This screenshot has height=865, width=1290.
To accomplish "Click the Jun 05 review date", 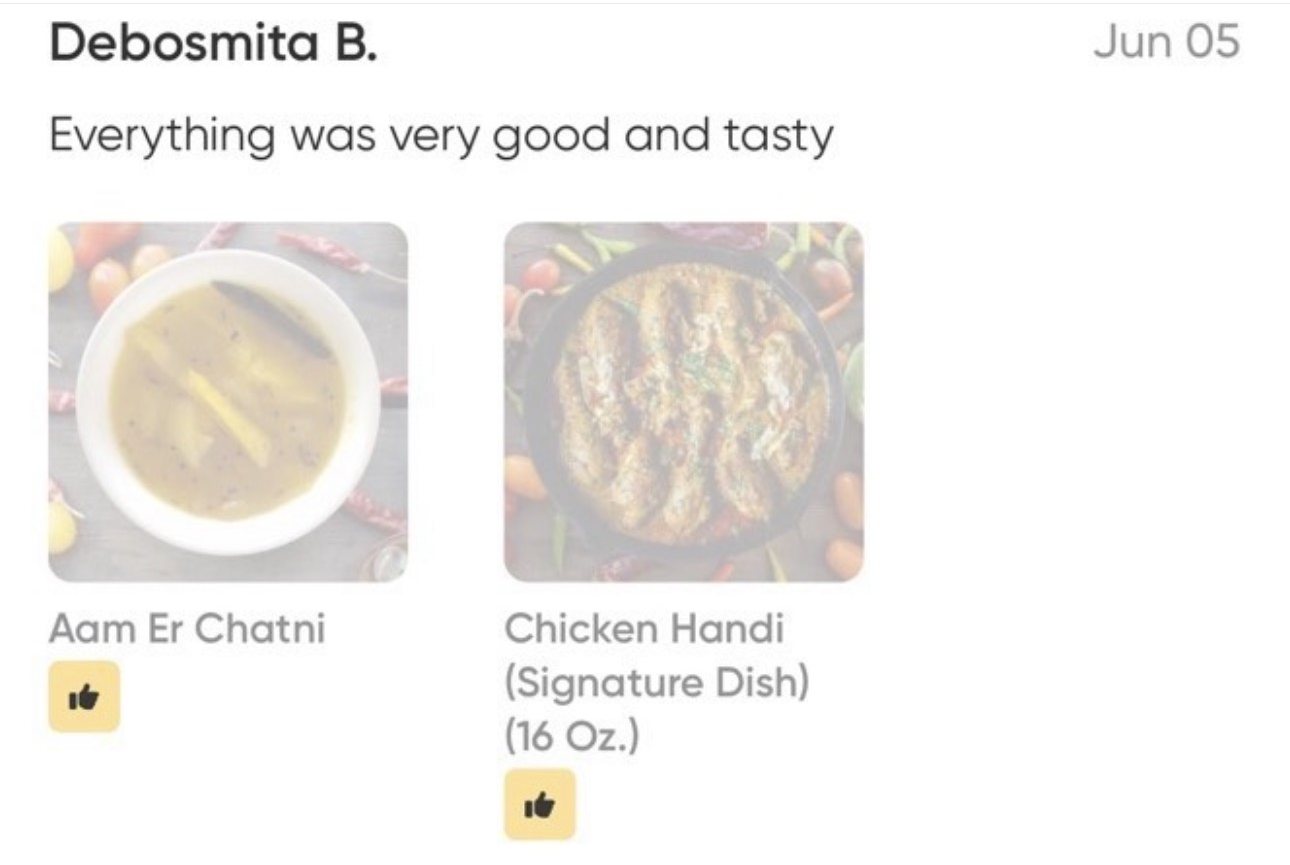I will [1167, 43].
